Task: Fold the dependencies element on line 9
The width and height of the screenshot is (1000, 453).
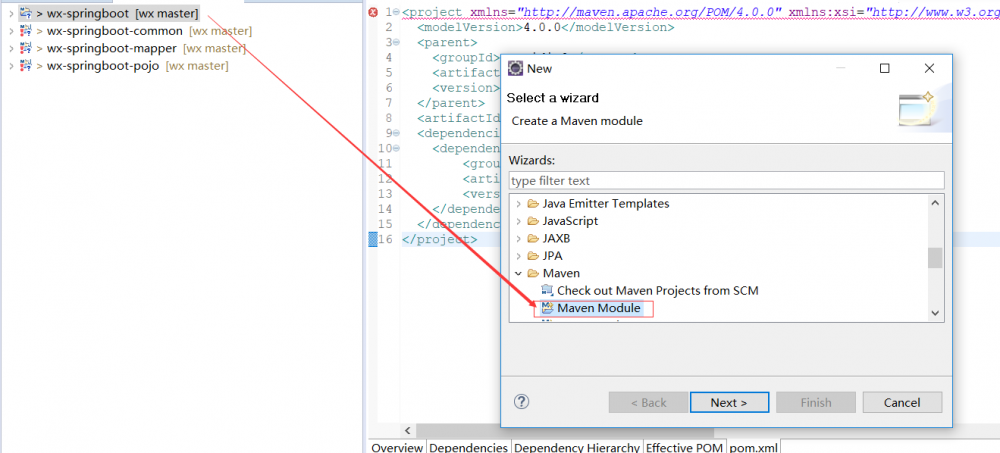Action: click(x=397, y=133)
